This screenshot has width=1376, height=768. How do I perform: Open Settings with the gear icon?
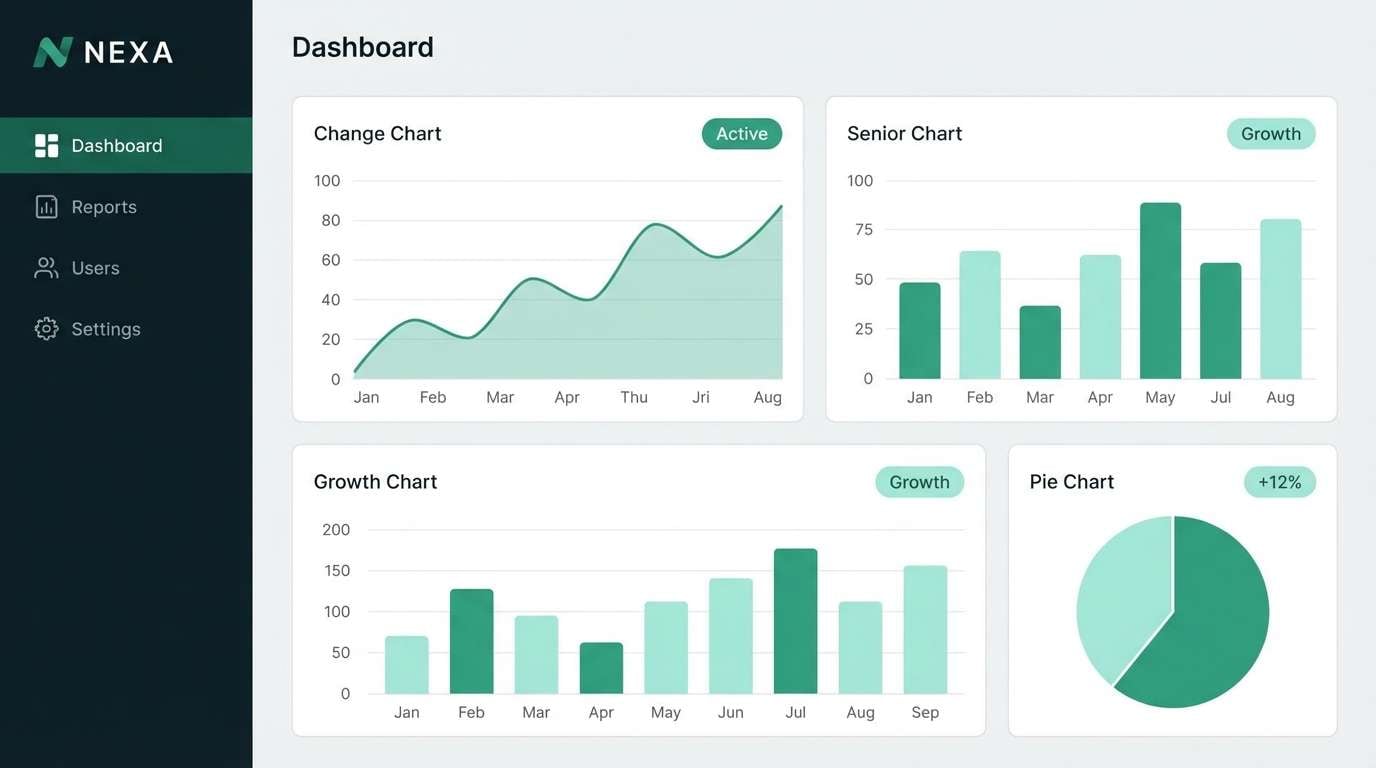pyautogui.click(x=44, y=328)
